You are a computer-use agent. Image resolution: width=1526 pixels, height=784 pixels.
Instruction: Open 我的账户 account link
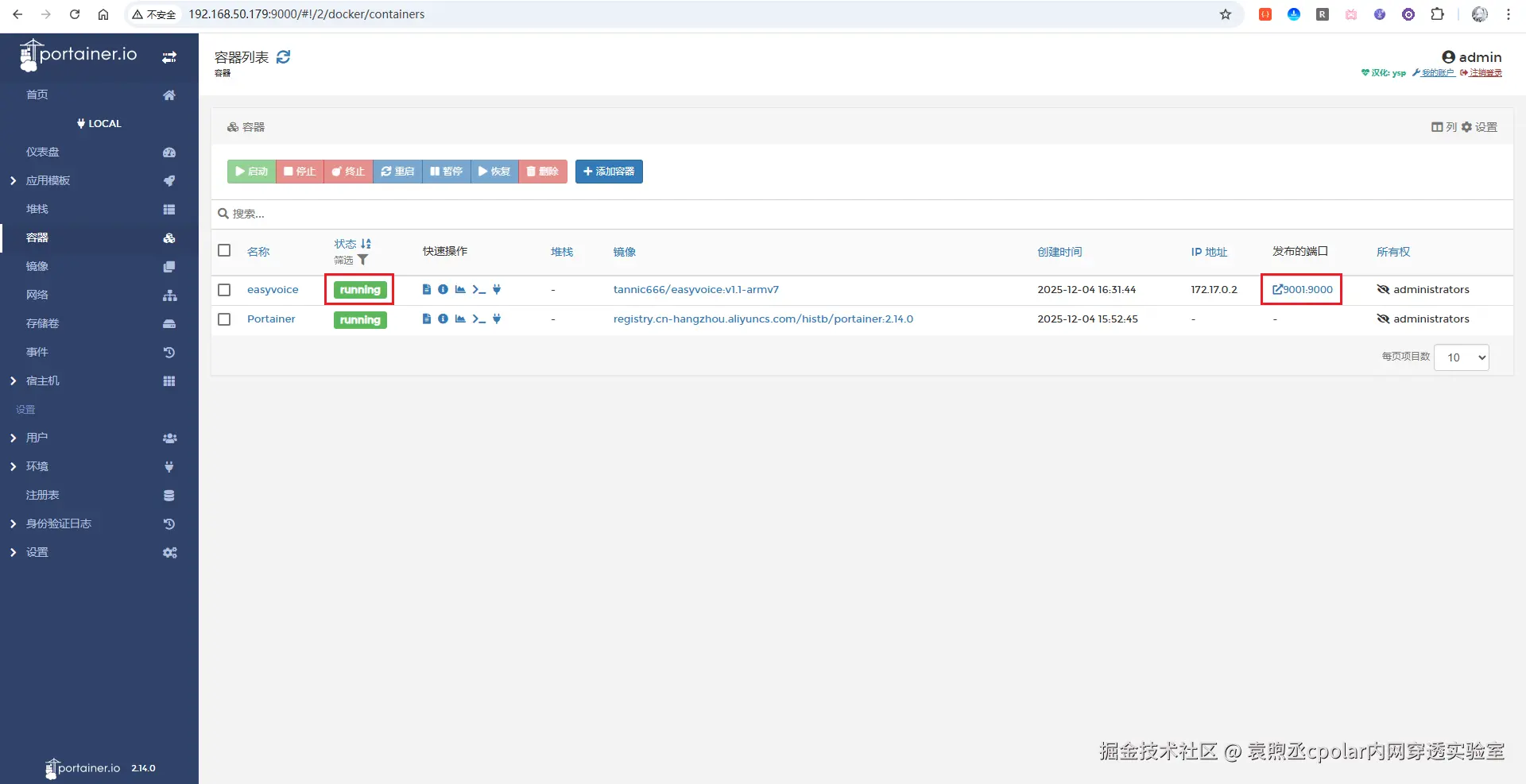[1434, 73]
